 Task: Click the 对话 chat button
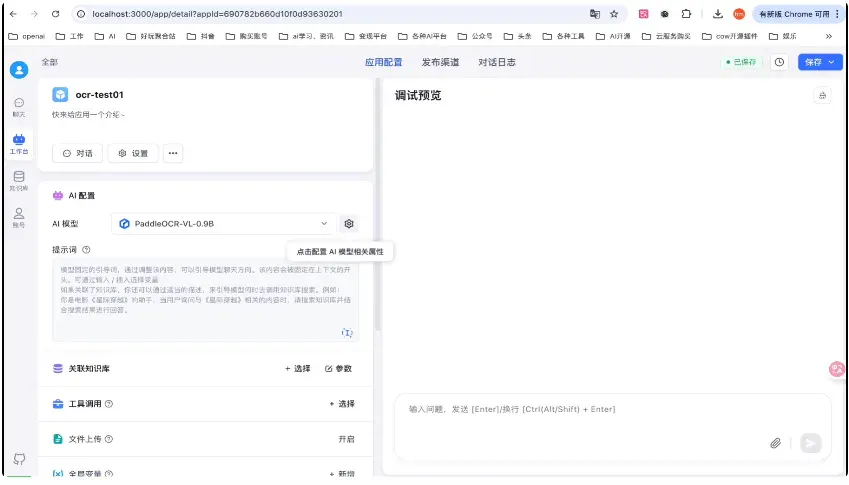[77, 153]
